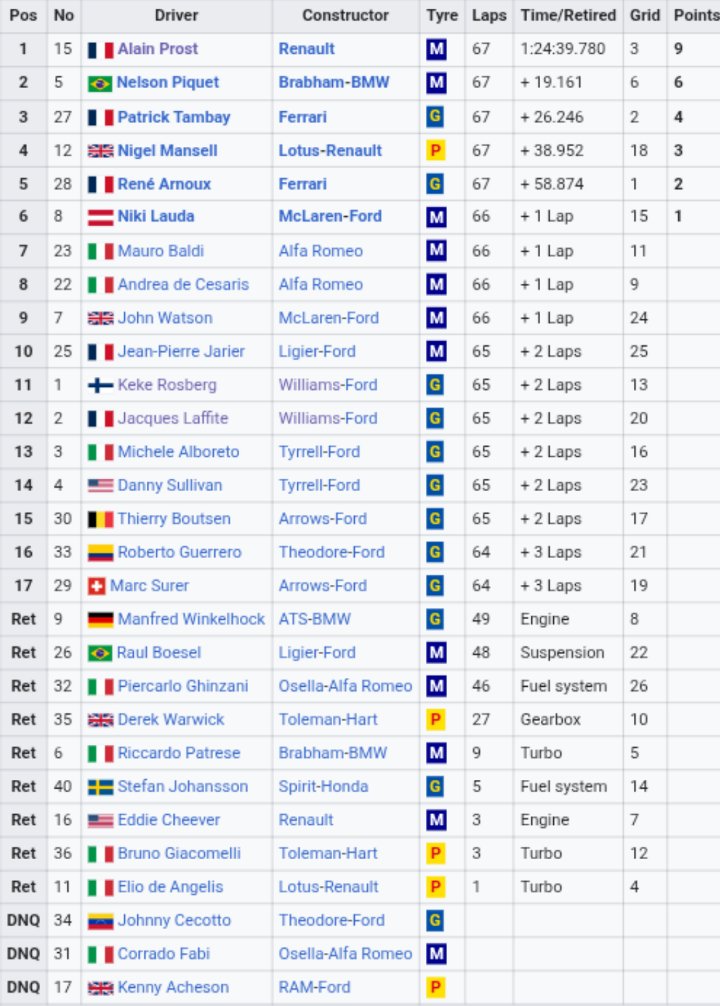
Task: Open the RAM-Ford constructor link
Action: coord(314,987)
